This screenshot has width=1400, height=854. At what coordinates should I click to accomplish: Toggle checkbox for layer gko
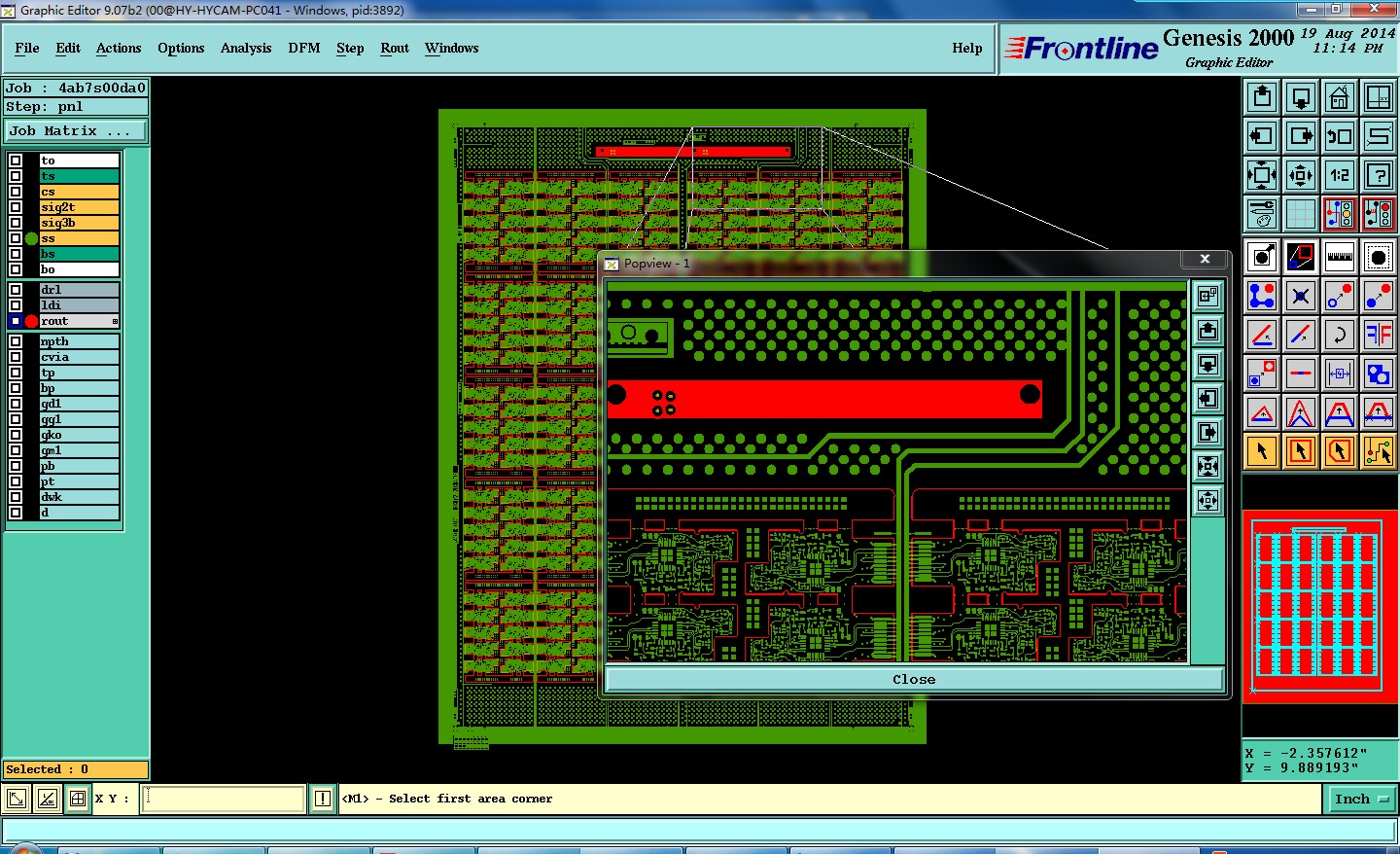[x=16, y=435]
